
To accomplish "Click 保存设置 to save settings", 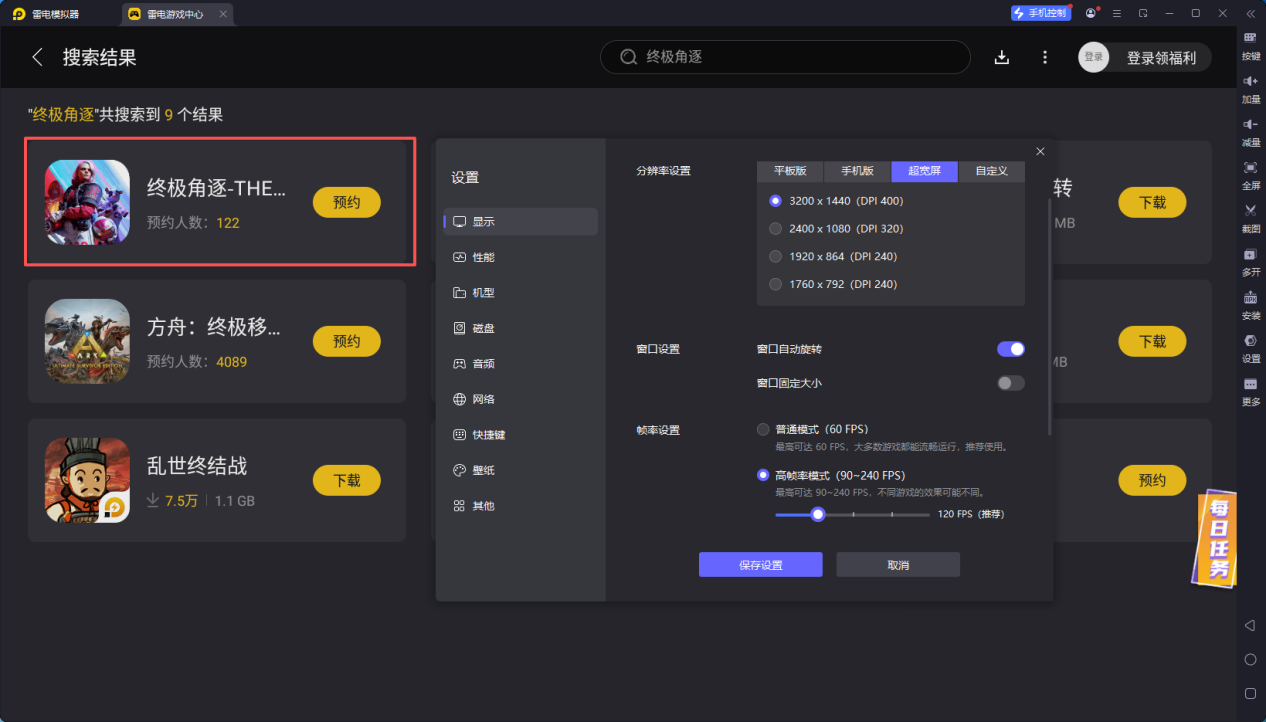I will click(760, 564).
